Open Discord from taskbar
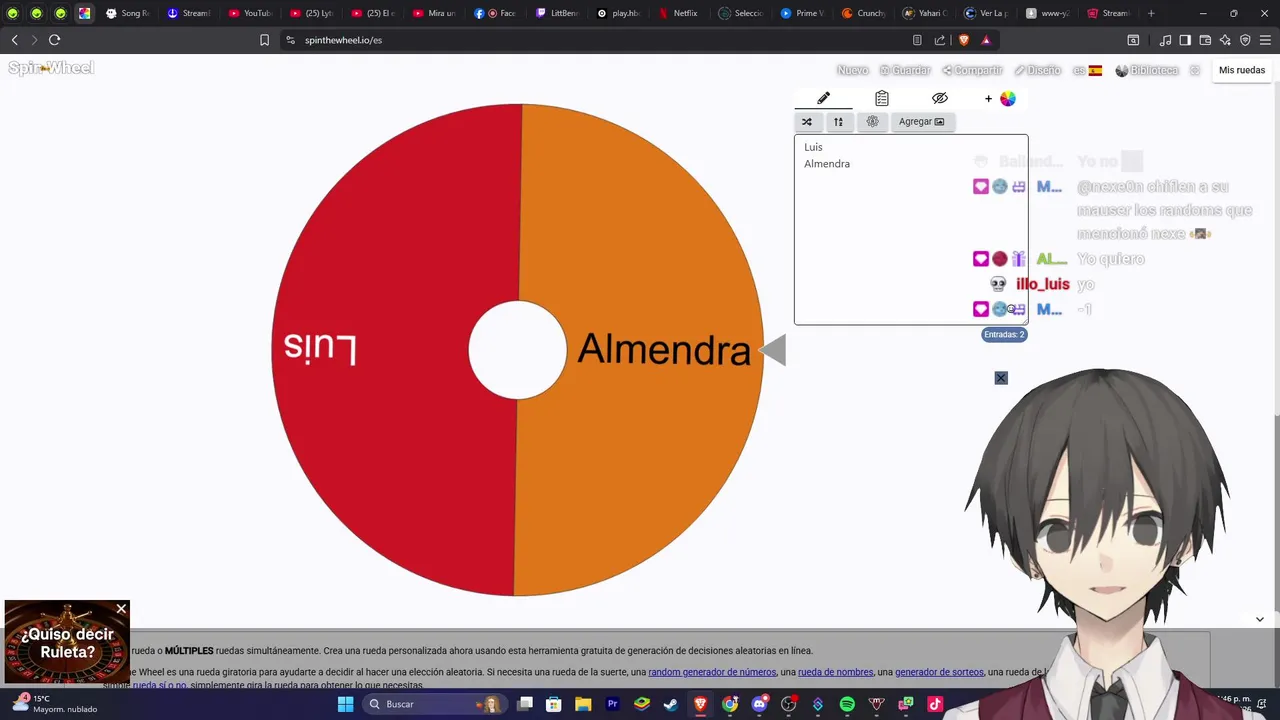The image size is (1280, 720). point(759,704)
